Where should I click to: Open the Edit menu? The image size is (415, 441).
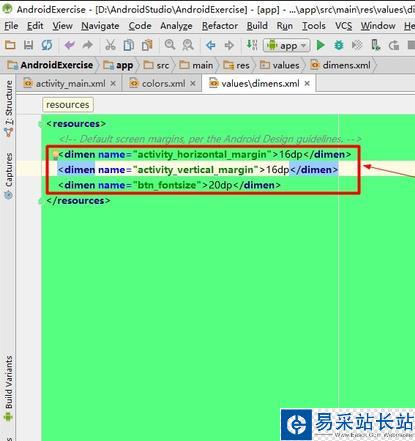point(35,26)
